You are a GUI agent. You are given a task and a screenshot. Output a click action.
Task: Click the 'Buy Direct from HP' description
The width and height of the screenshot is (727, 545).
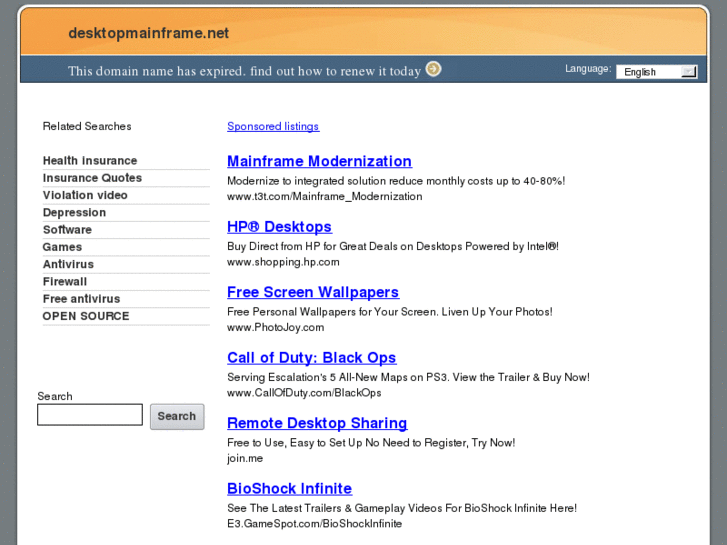point(393,246)
